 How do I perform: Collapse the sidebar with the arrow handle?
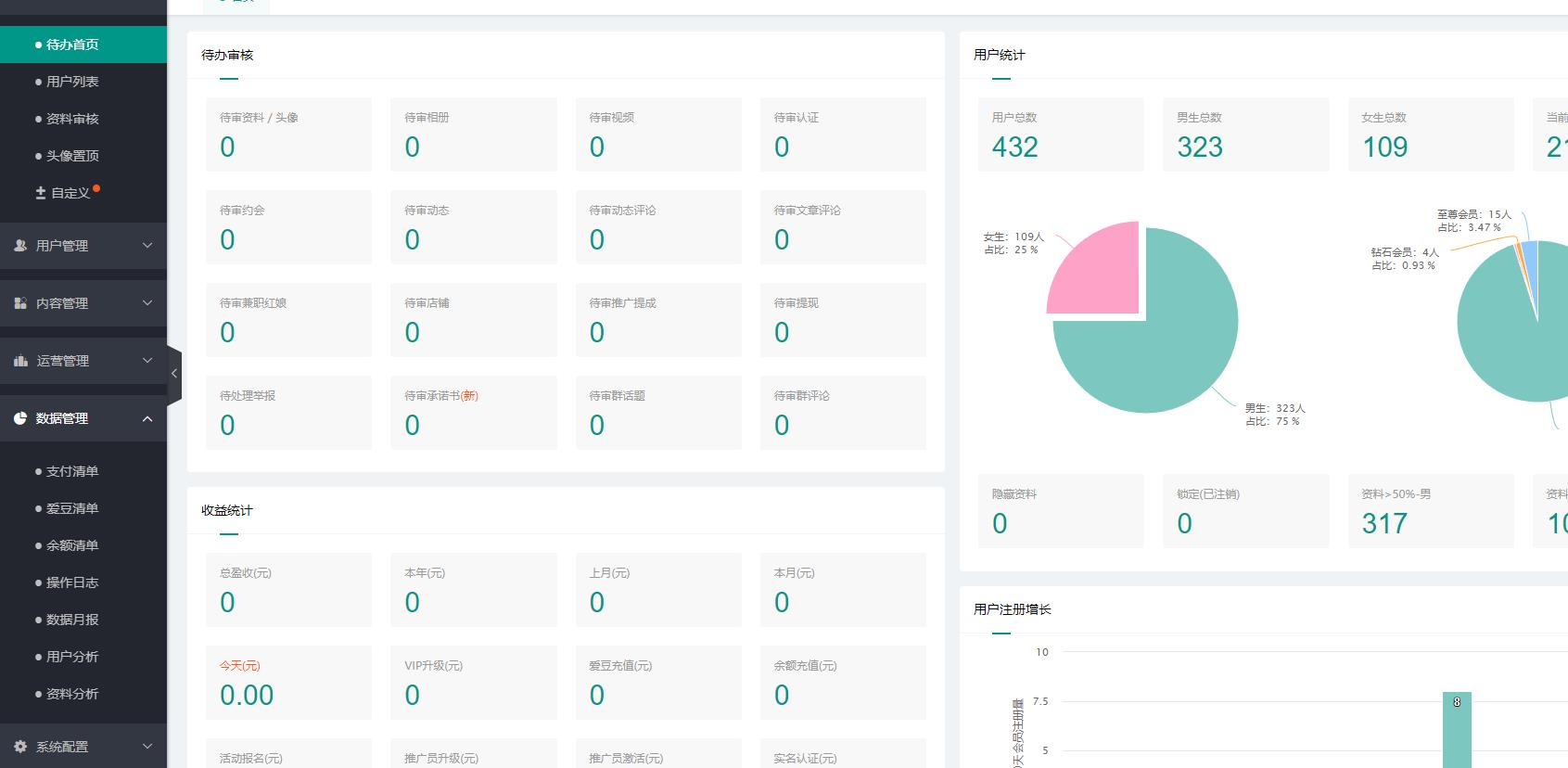pos(174,373)
